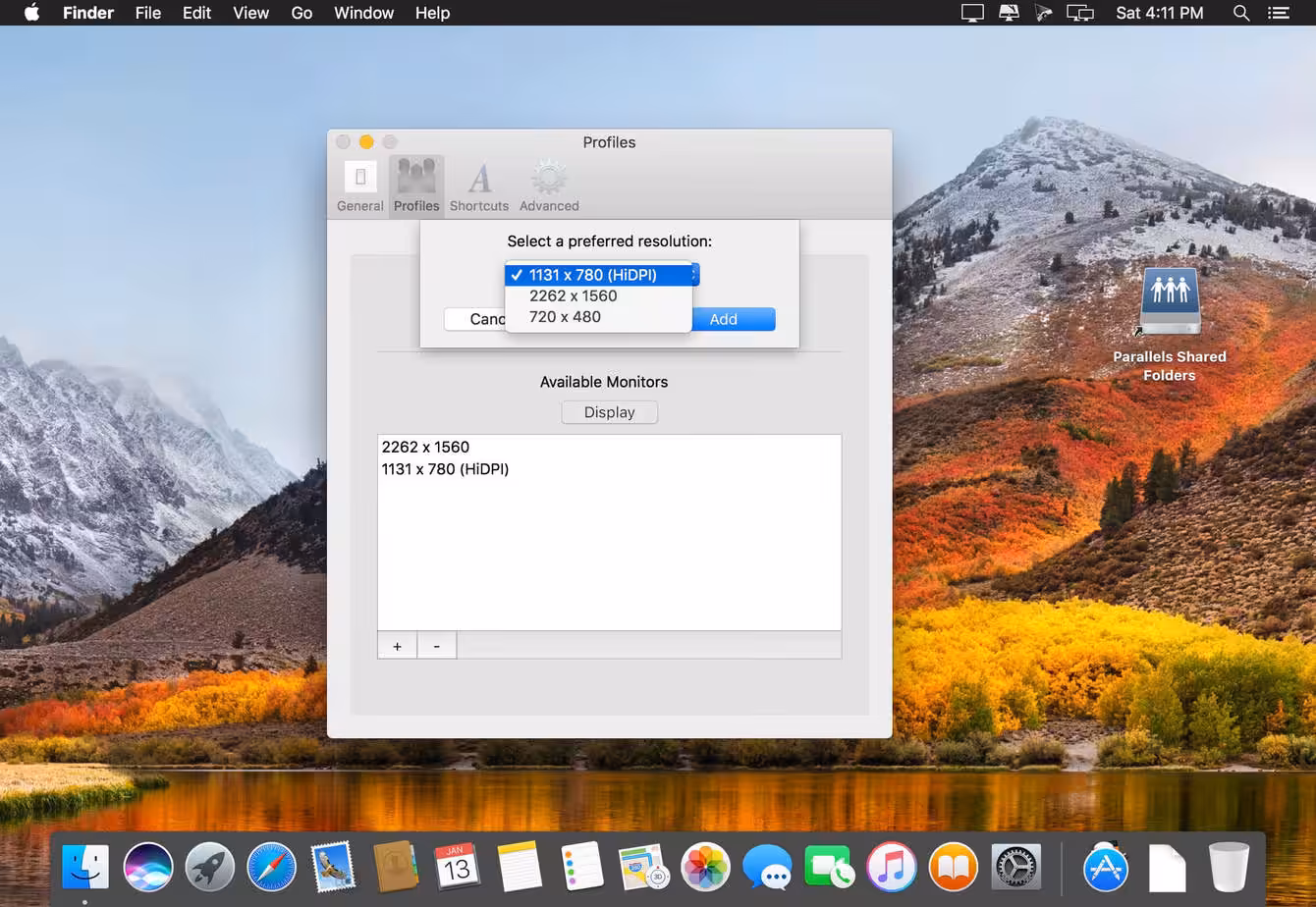Launch Siri from the Dock

[148, 868]
